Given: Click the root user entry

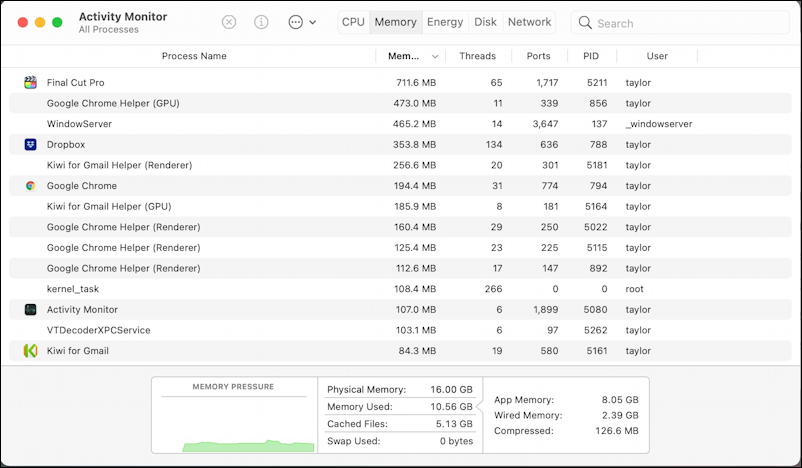Looking at the screenshot, I should 634,289.
